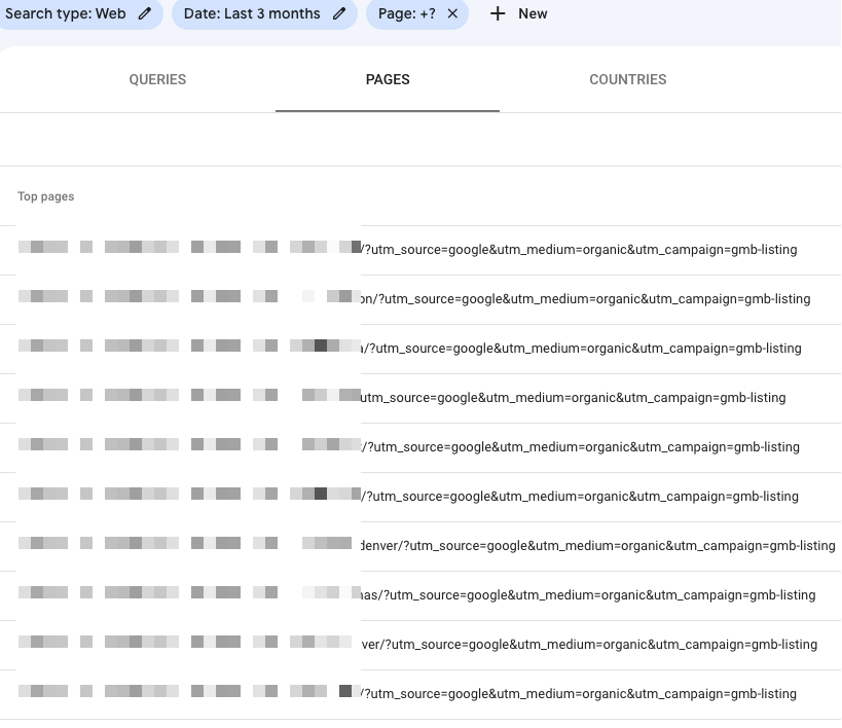Switch to the COUNTRIES tab
Viewport: 842px width, 728px height.
[627, 80]
